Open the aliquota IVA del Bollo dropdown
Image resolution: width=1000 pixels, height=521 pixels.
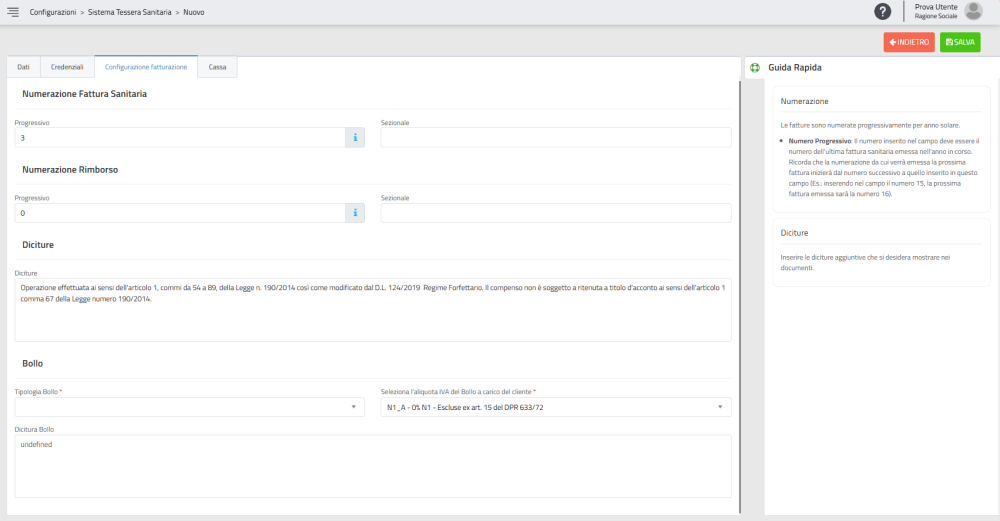tap(555, 407)
